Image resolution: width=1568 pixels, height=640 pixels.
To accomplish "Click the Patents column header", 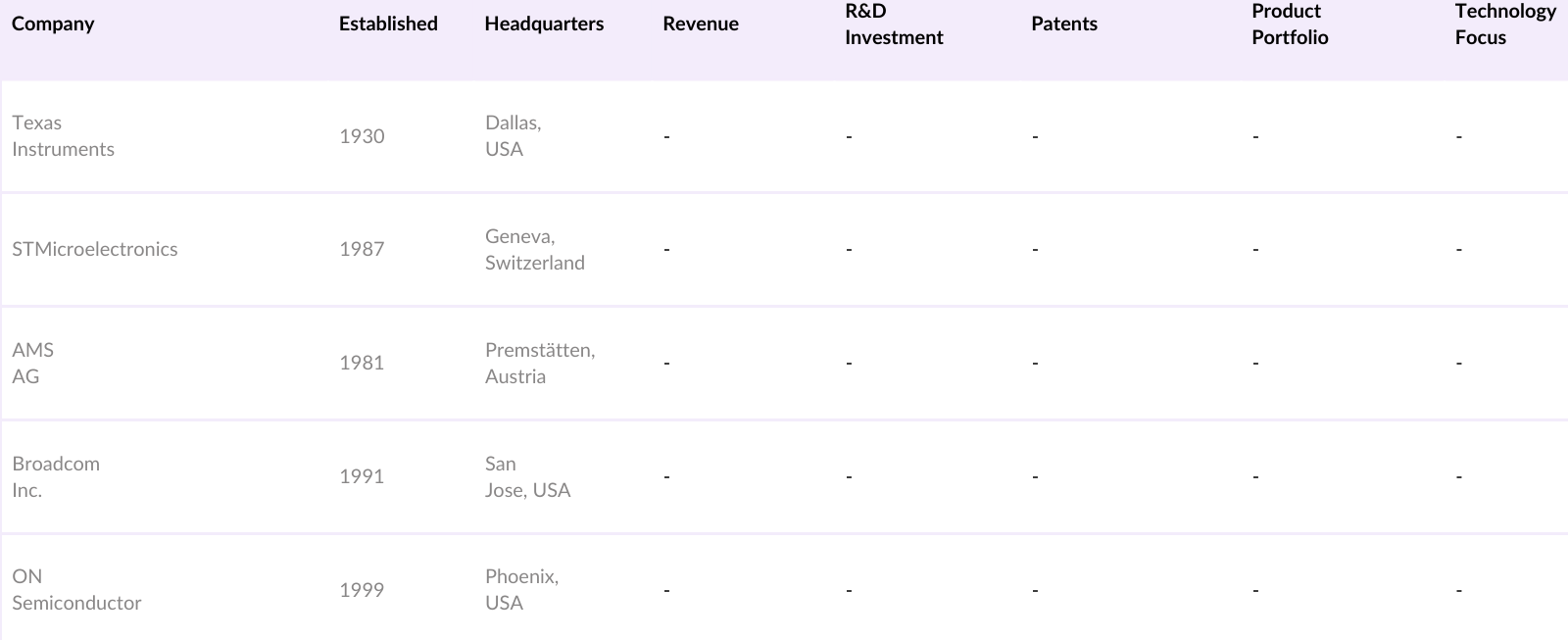I will [1064, 24].
